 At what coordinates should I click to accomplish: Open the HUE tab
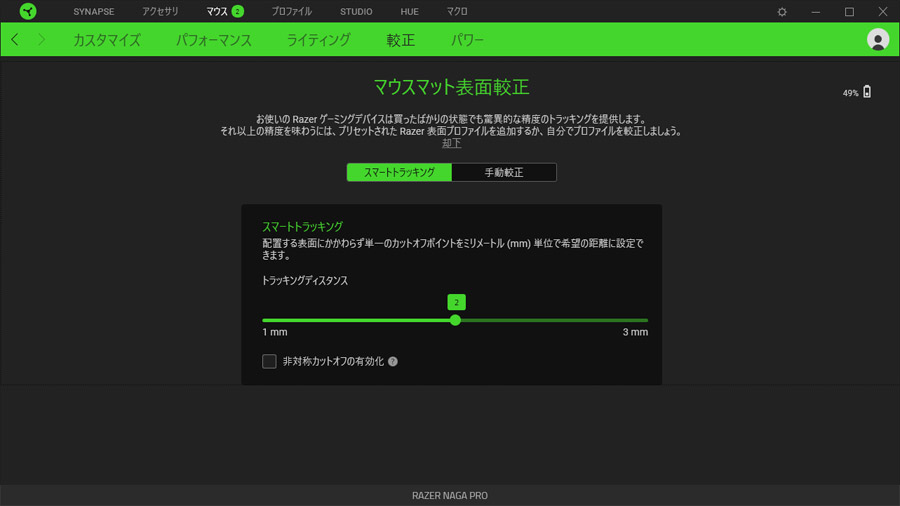click(x=409, y=11)
